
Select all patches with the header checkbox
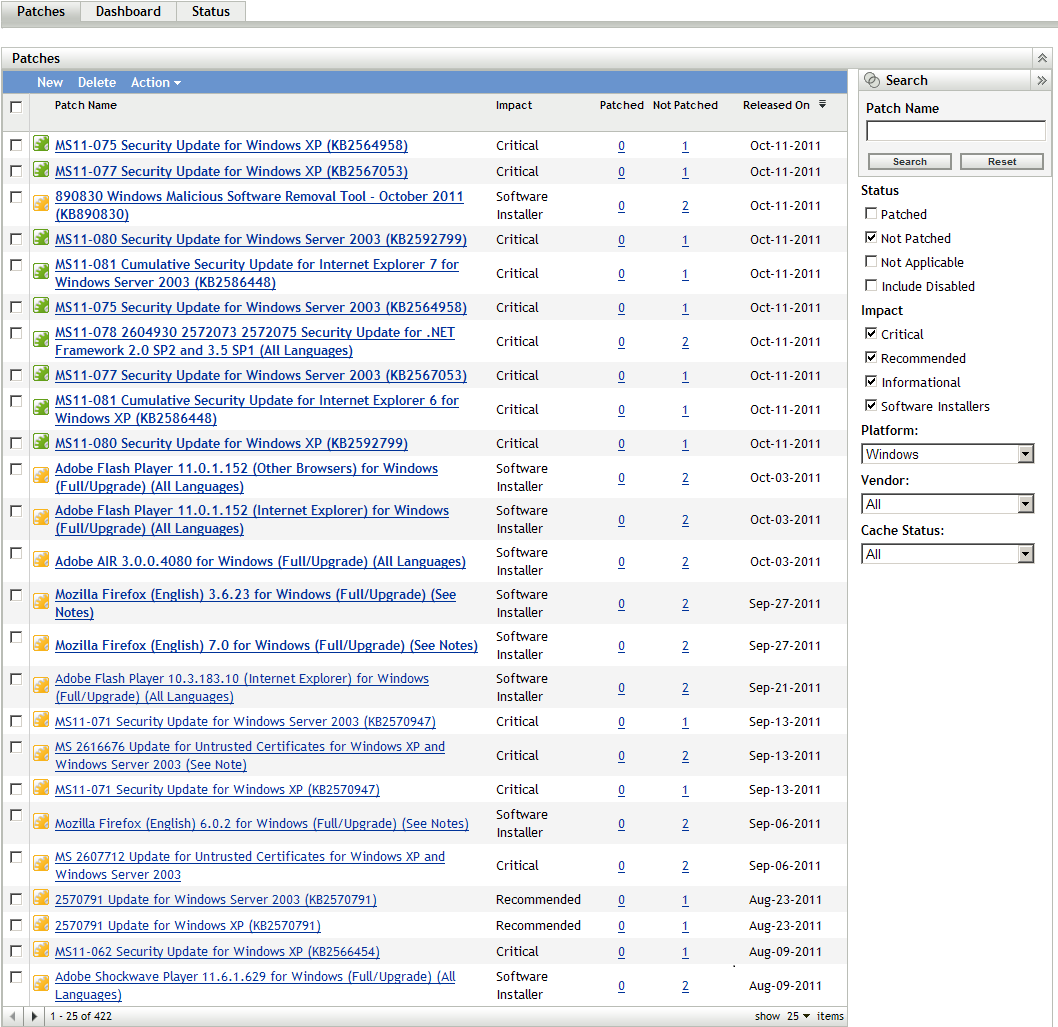[x=16, y=107]
